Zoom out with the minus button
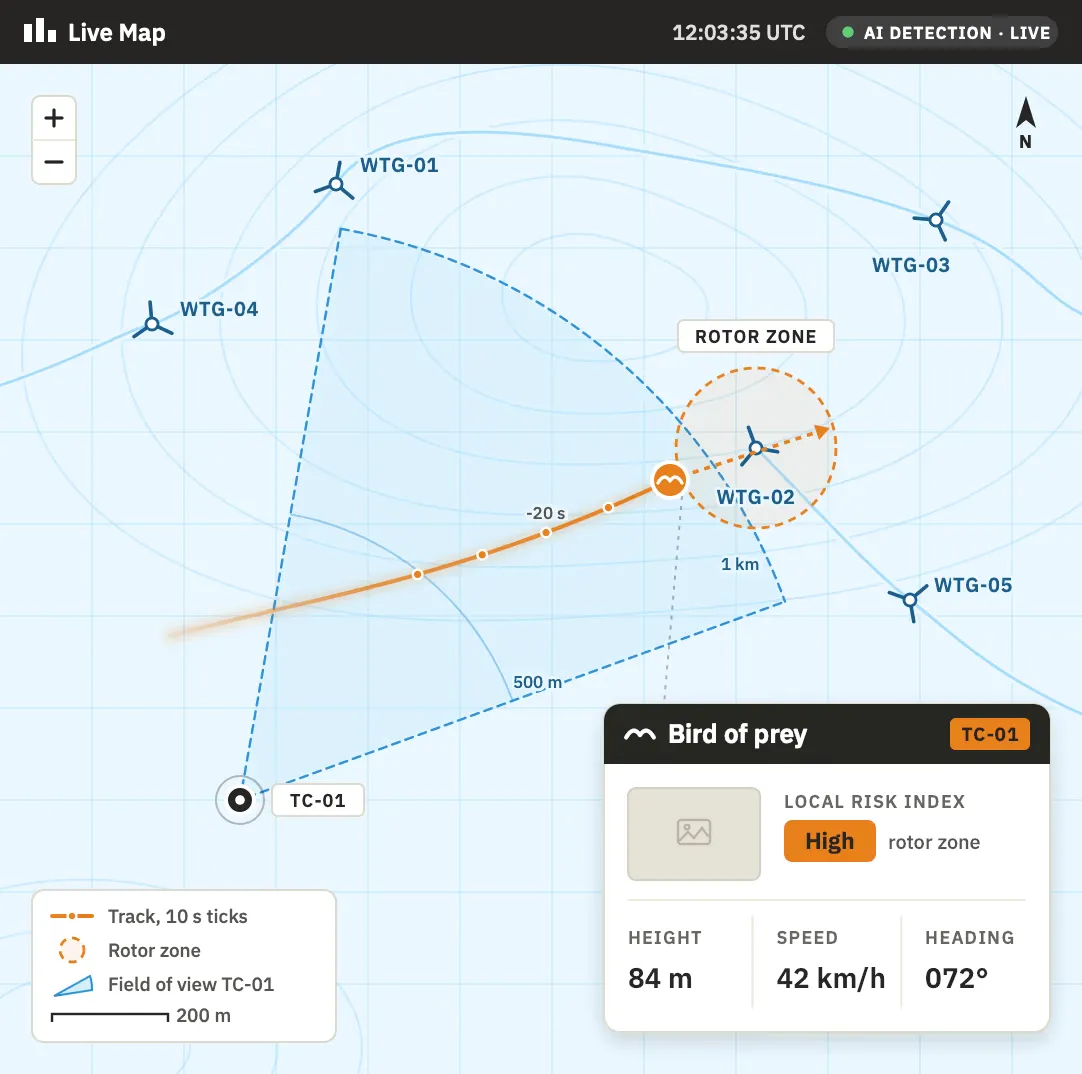 point(54,162)
